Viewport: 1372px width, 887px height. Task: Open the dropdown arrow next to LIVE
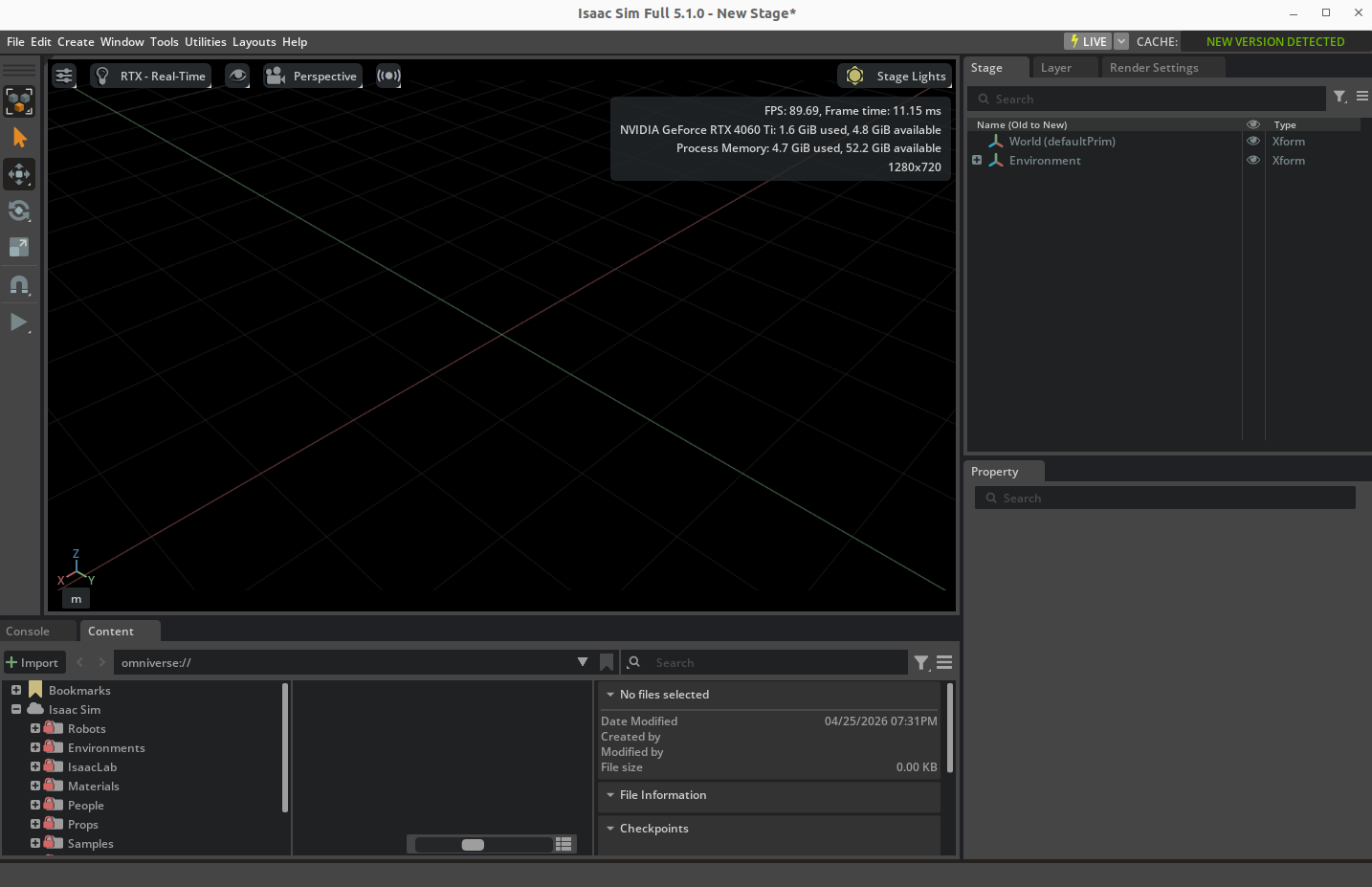1121,41
